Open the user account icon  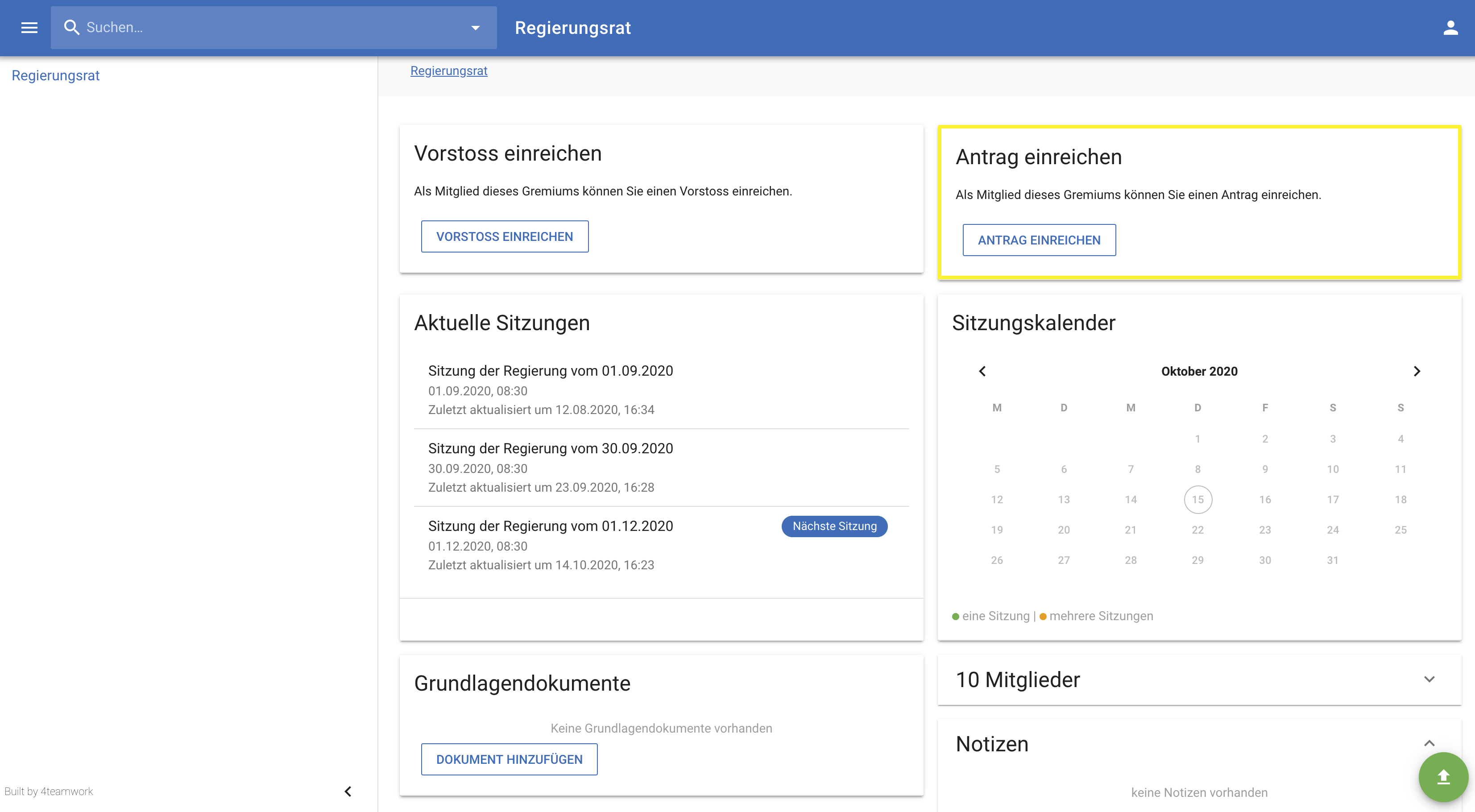[x=1450, y=28]
